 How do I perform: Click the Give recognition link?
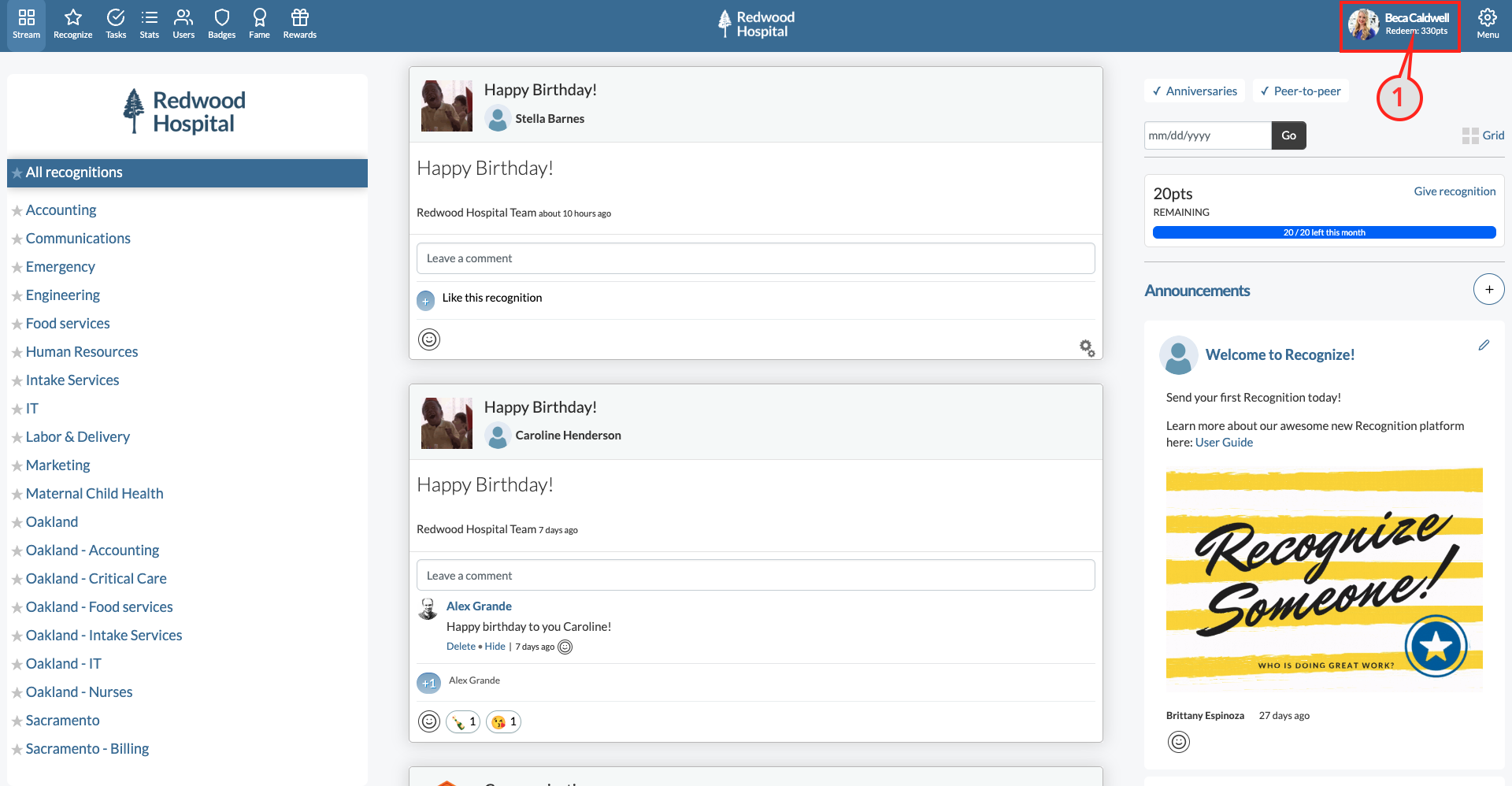(x=1454, y=191)
